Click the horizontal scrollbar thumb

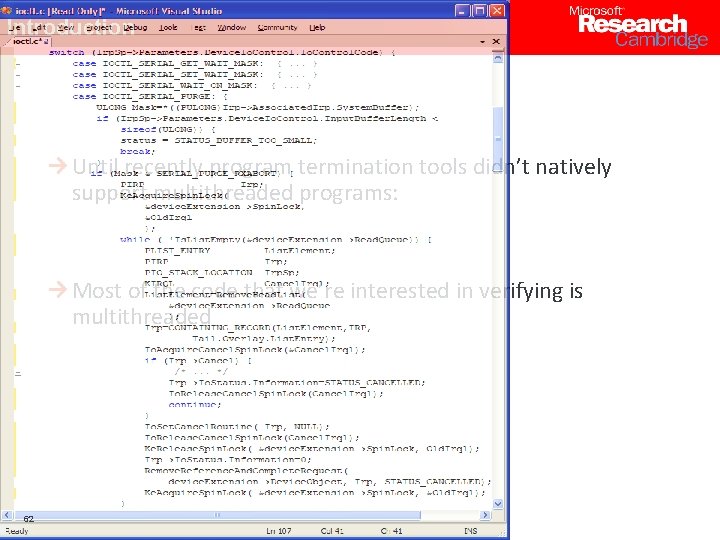click(216, 515)
